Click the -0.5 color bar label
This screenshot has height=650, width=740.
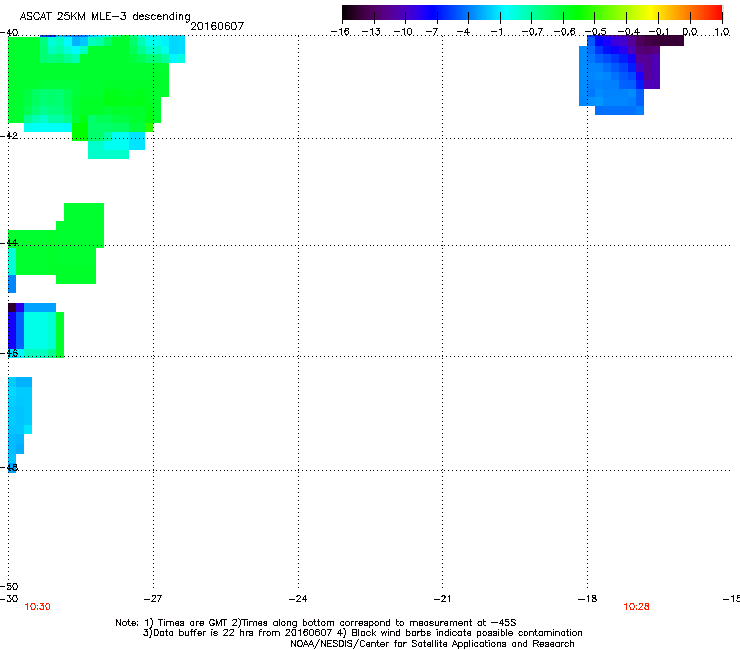click(x=595, y=32)
